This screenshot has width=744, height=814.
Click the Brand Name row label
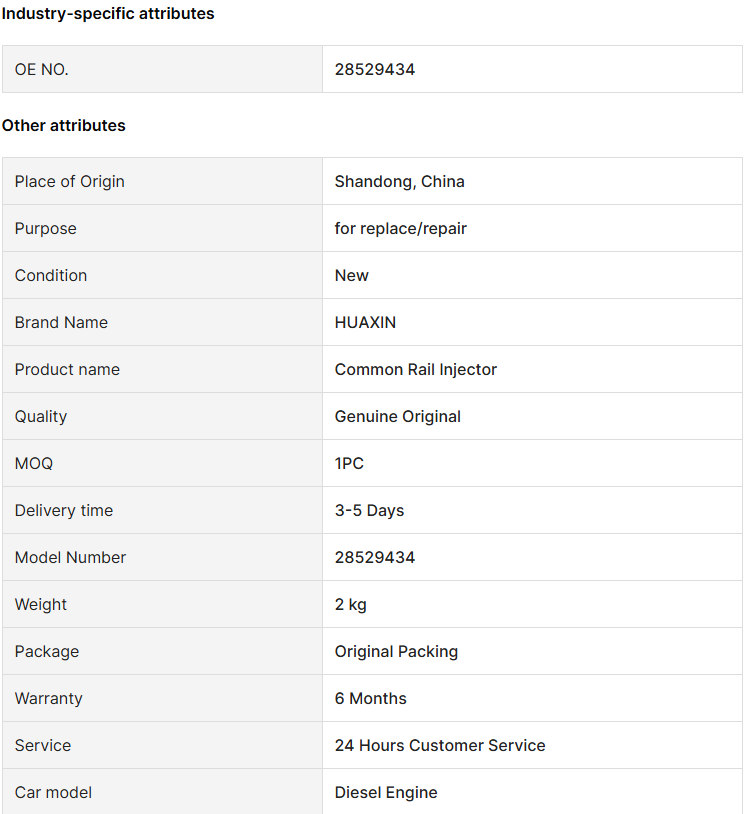coord(61,322)
